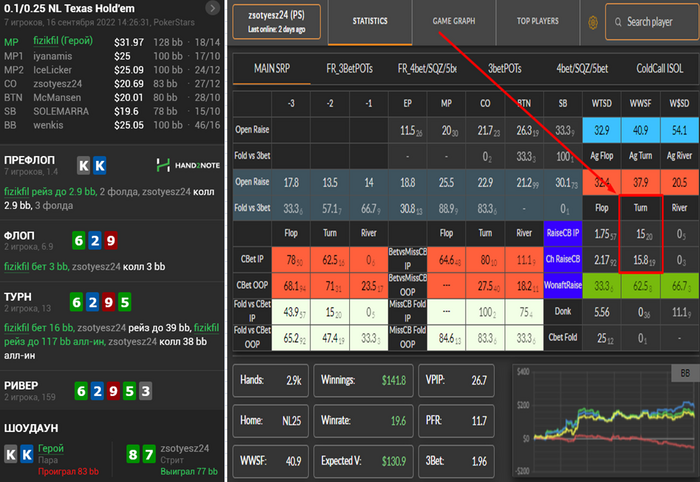Click the Hands 2.9k stat box
This screenshot has width=700, height=482.
point(271,380)
